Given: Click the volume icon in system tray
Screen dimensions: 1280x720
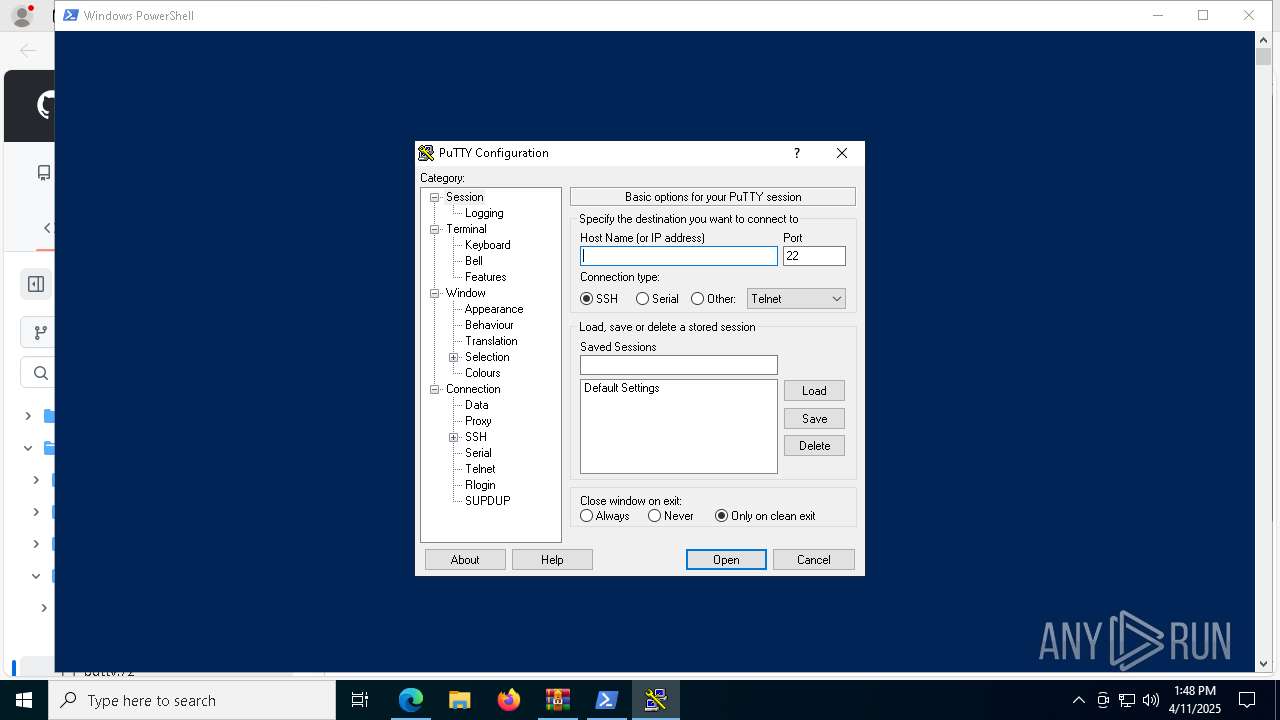Looking at the screenshot, I should [1151, 700].
